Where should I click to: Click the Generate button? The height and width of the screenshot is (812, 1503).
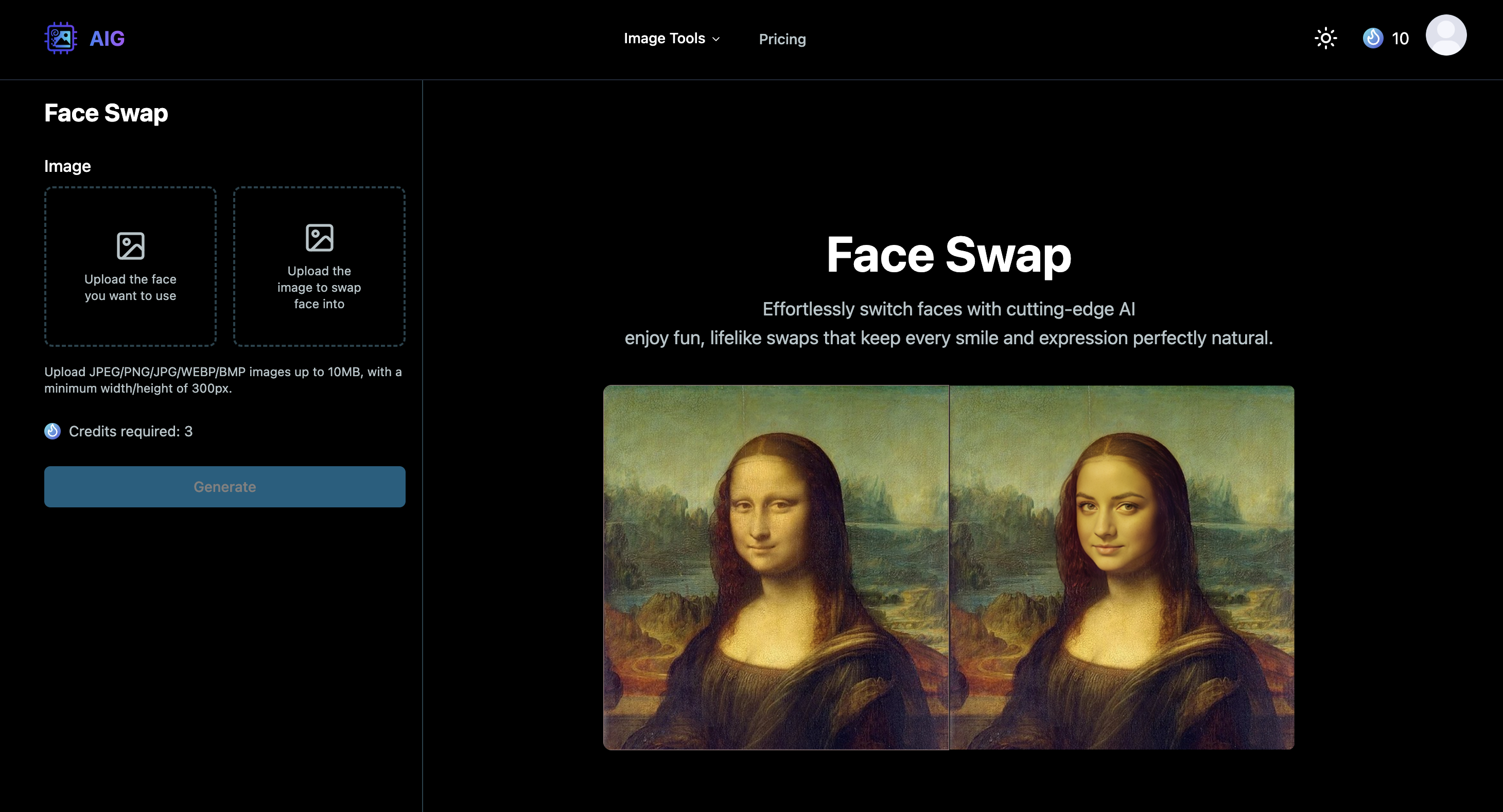tap(224, 486)
